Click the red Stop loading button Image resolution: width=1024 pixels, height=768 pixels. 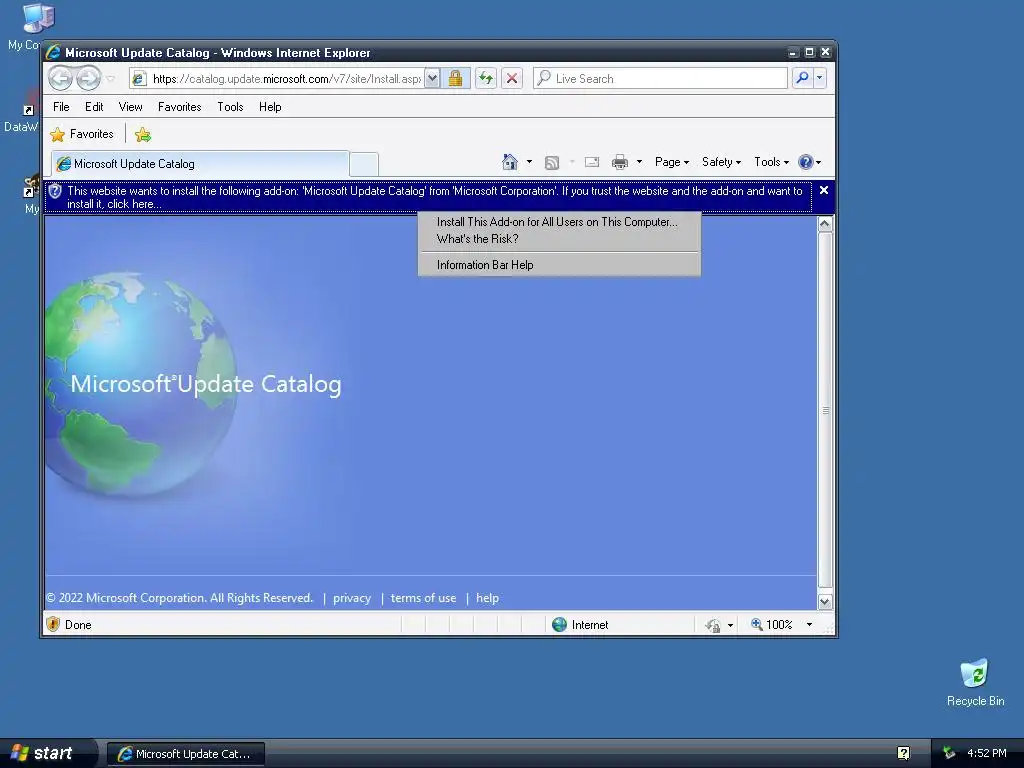pyautogui.click(x=512, y=78)
